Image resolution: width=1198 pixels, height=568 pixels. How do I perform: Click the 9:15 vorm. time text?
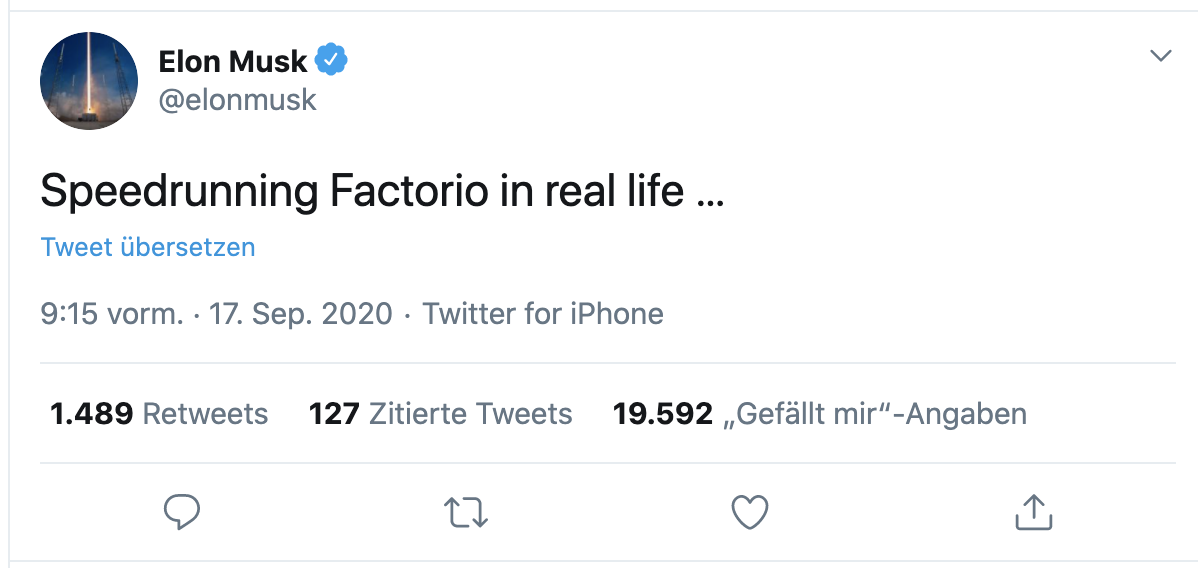click(x=111, y=314)
